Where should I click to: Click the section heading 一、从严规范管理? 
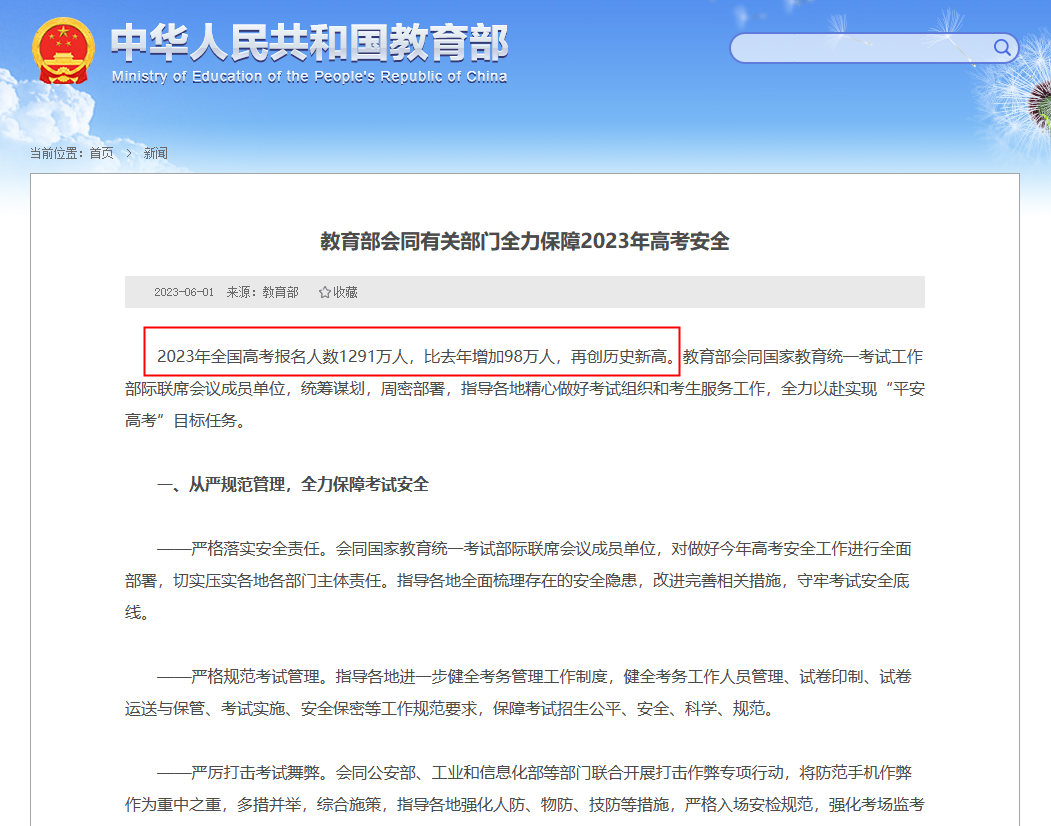pyautogui.click(x=293, y=484)
